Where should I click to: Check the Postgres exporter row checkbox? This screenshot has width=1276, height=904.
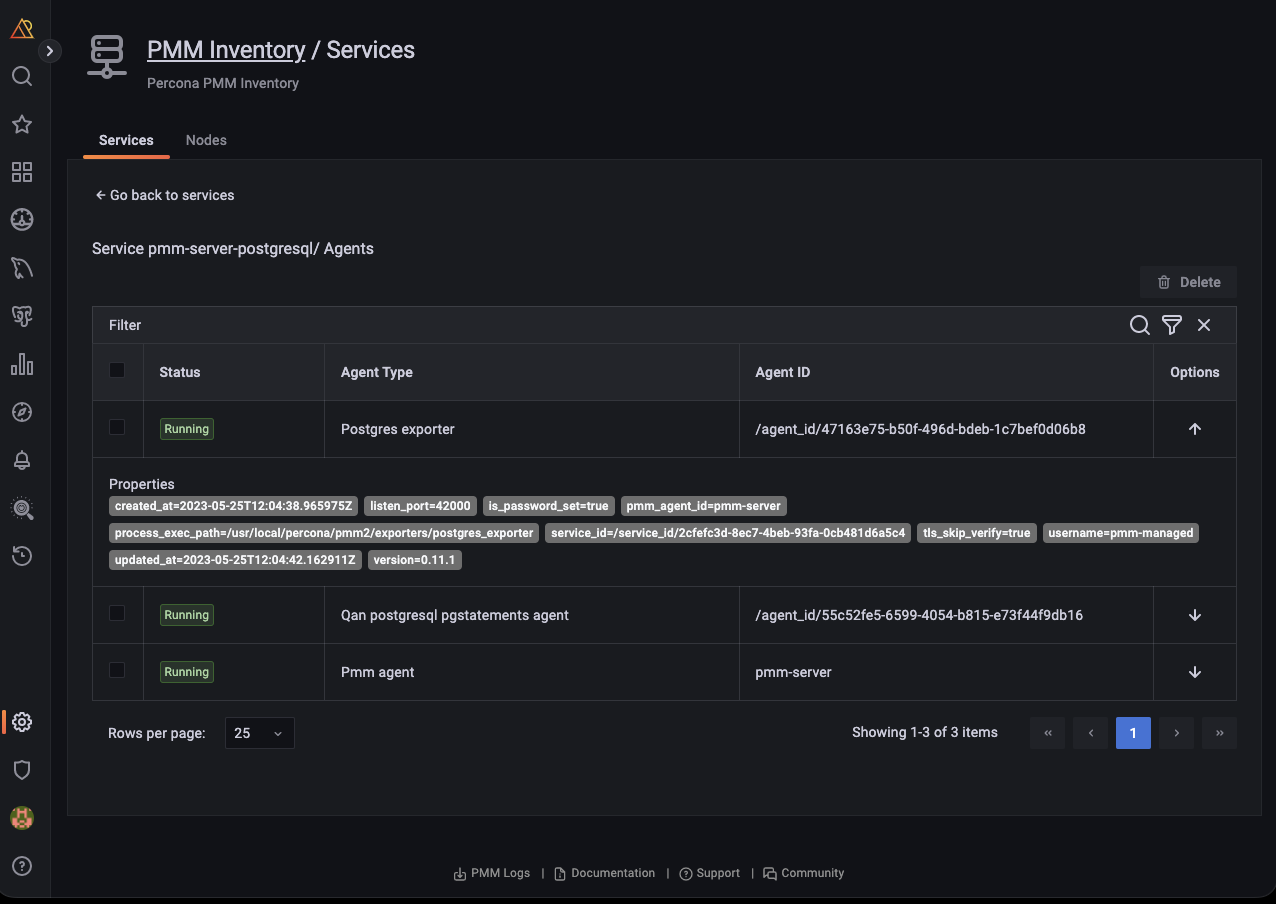click(117, 428)
